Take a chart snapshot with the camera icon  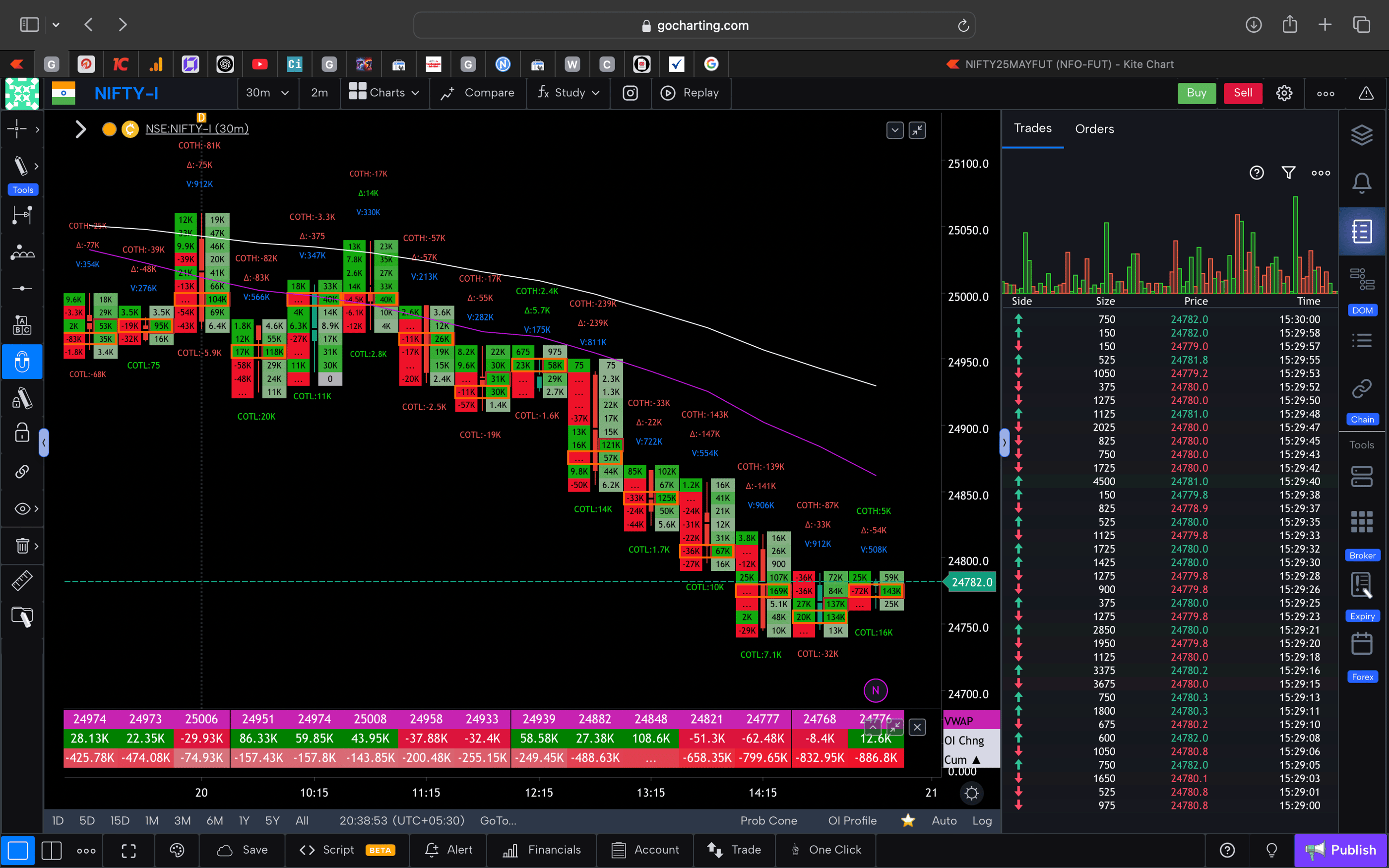tap(630, 93)
